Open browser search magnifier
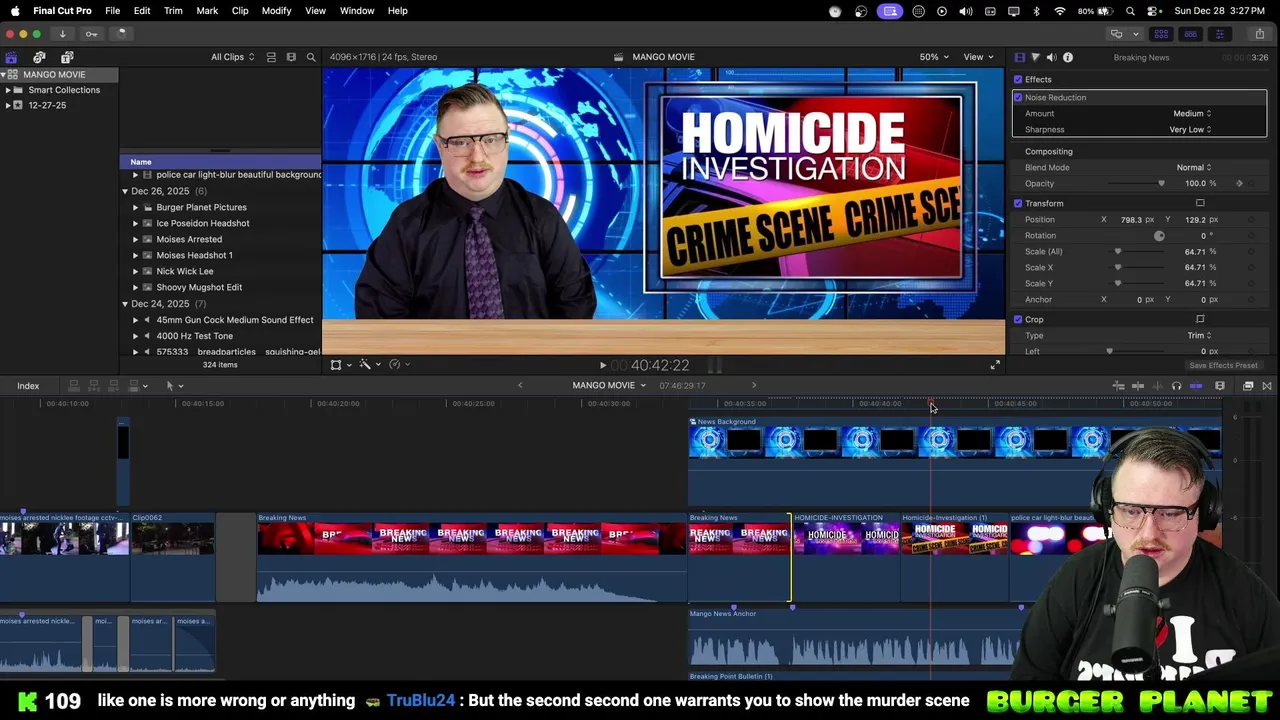Screen dimensions: 1280x720 coord(311,57)
